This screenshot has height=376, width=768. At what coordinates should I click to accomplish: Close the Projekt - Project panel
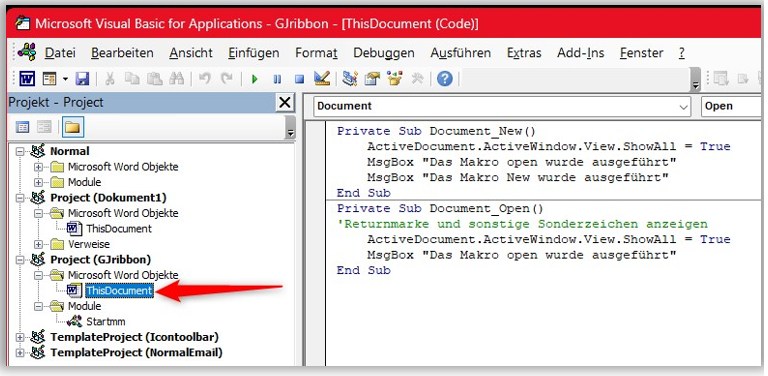click(x=284, y=103)
